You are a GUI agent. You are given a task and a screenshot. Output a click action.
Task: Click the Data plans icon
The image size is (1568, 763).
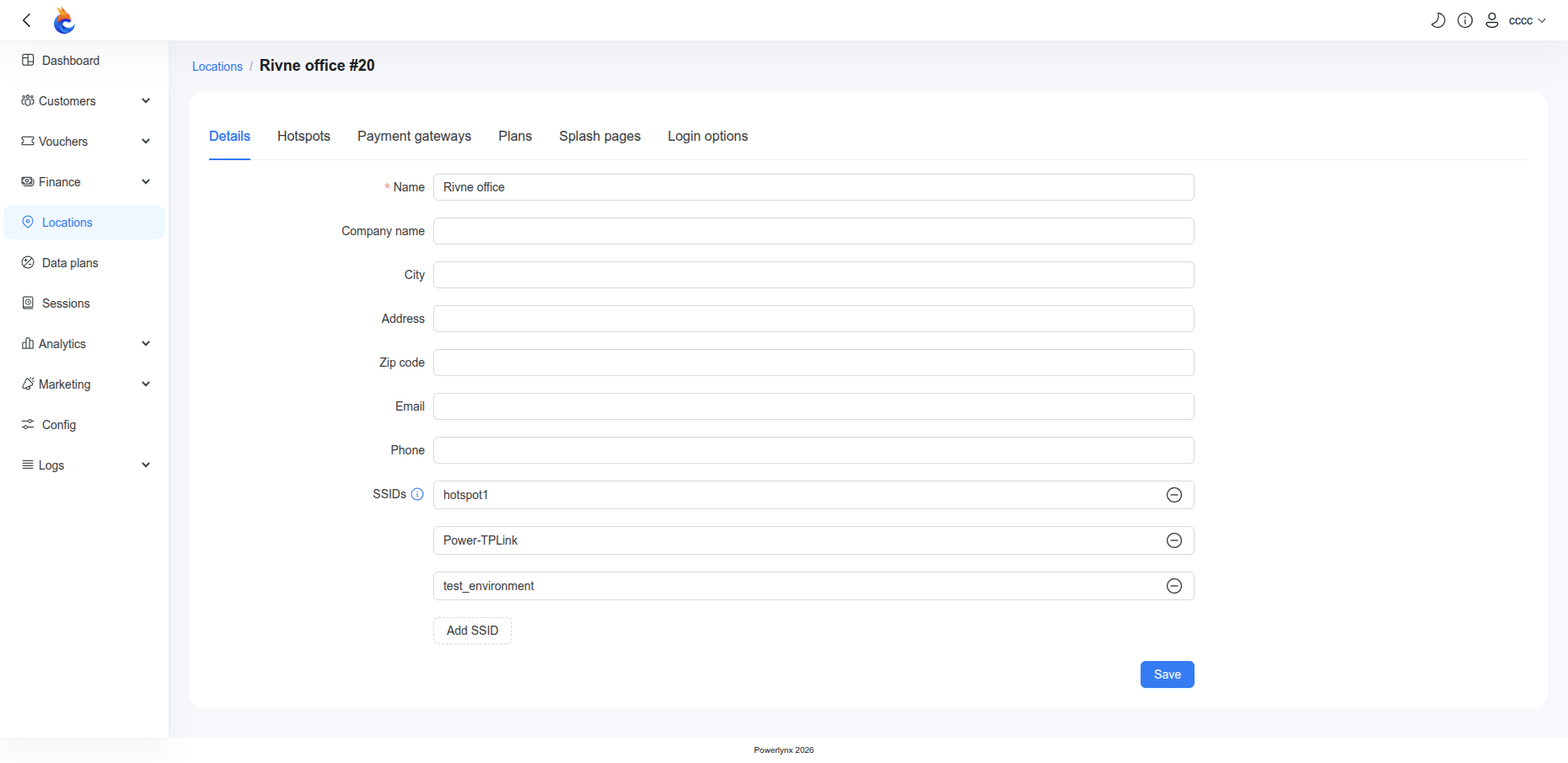click(x=28, y=262)
